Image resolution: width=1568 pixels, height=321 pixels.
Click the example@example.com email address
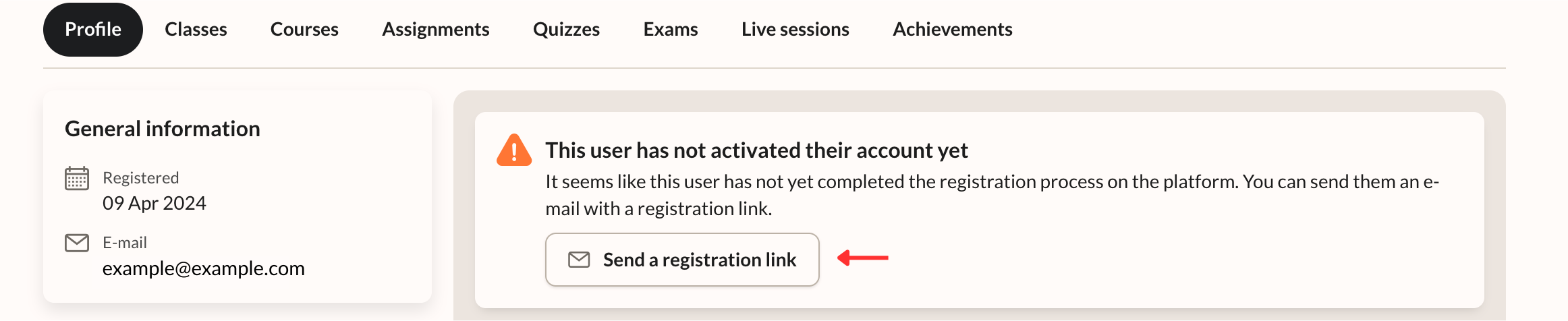click(x=204, y=268)
